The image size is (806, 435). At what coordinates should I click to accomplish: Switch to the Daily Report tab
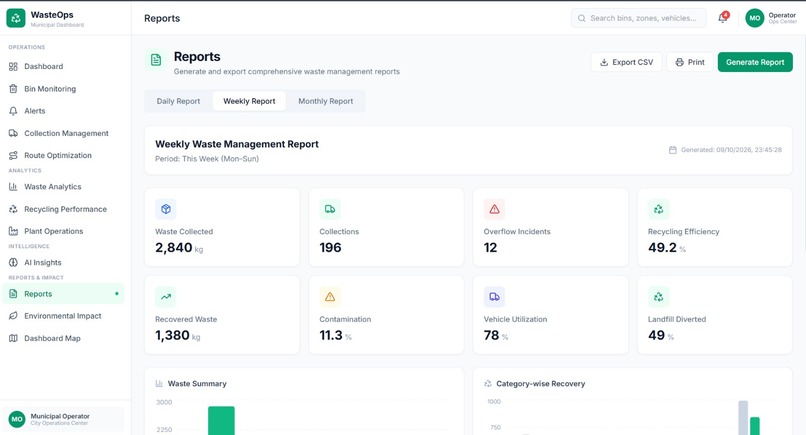[178, 101]
